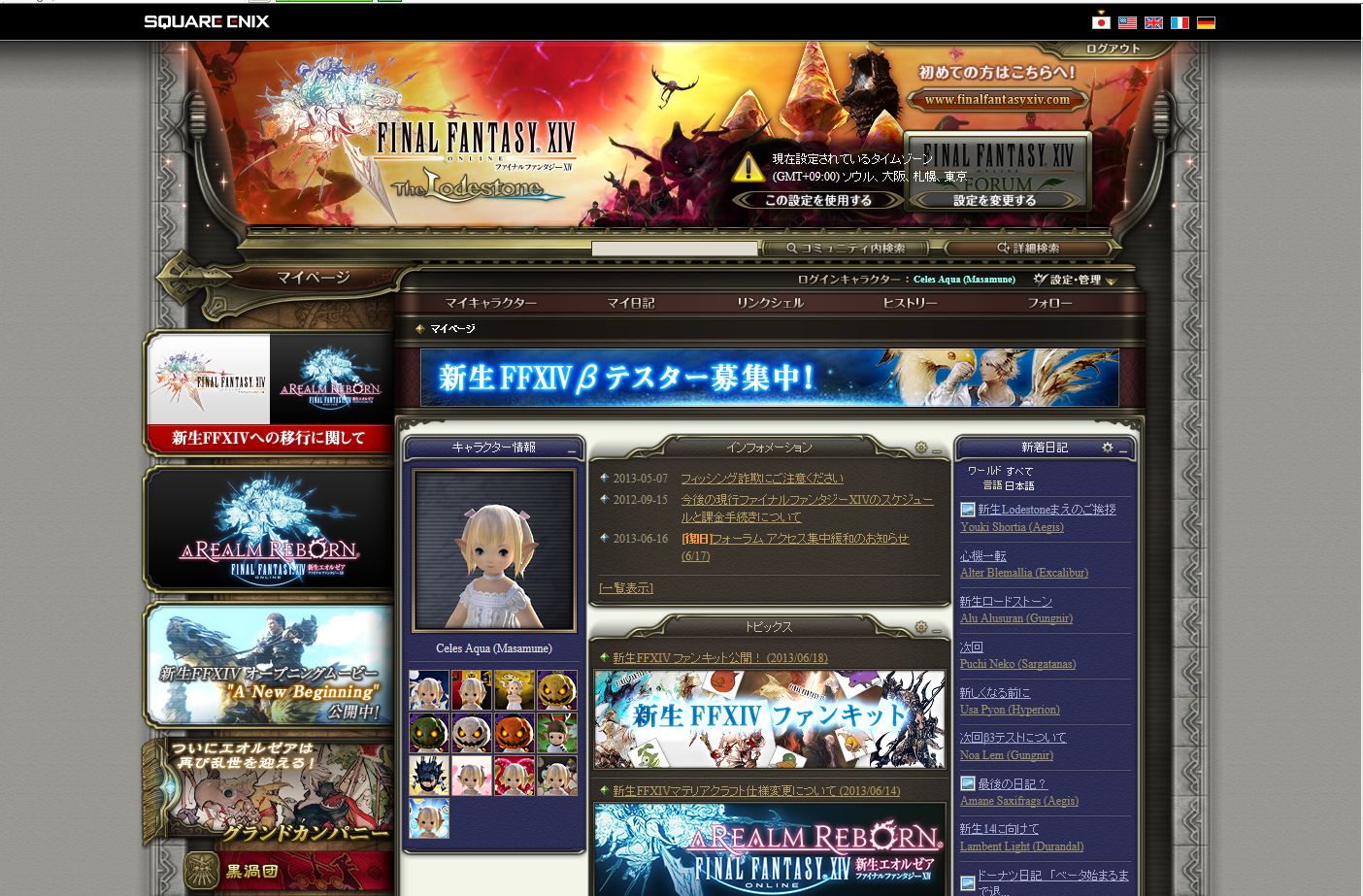Open diary entry 心機一転
This screenshot has height=896, width=1363.
click(983, 556)
